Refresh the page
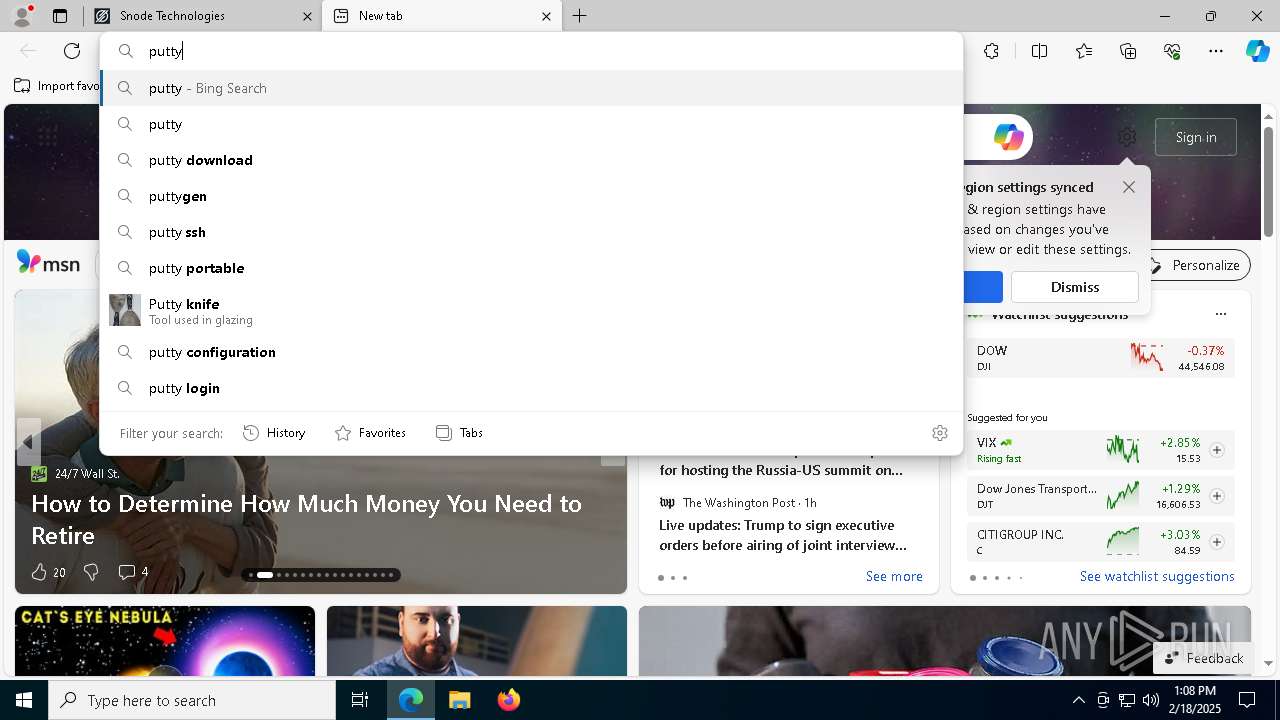Viewport: 1280px width, 720px height. click(72, 51)
